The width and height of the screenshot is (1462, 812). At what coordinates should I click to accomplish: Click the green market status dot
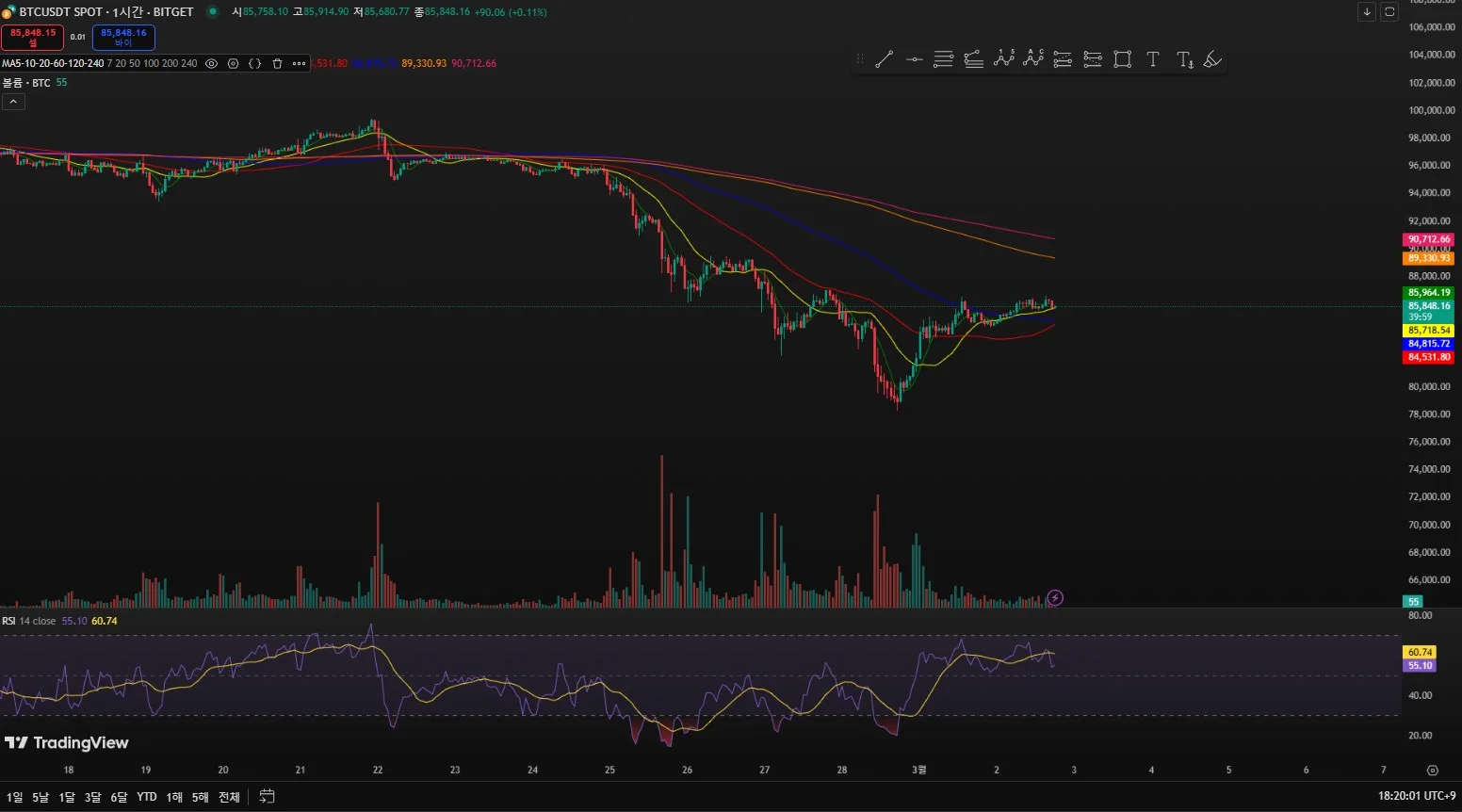click(212, 11)
